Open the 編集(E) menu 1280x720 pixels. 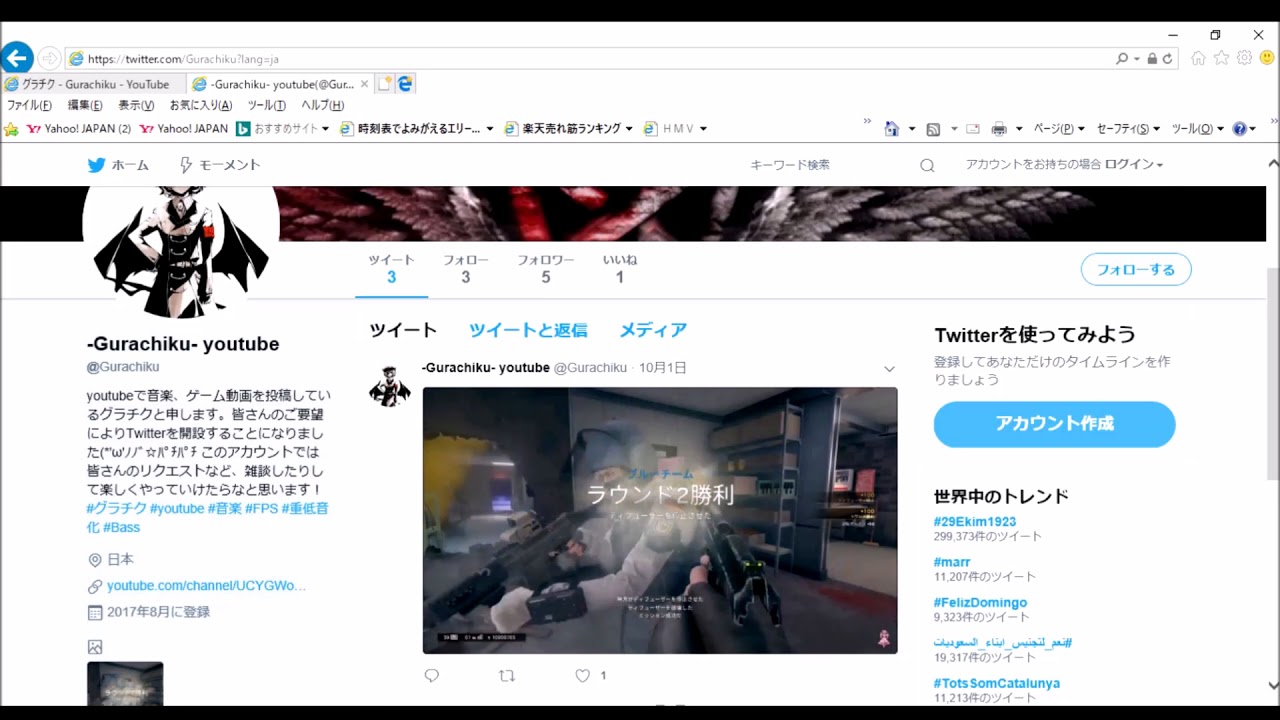coord(85,105)
